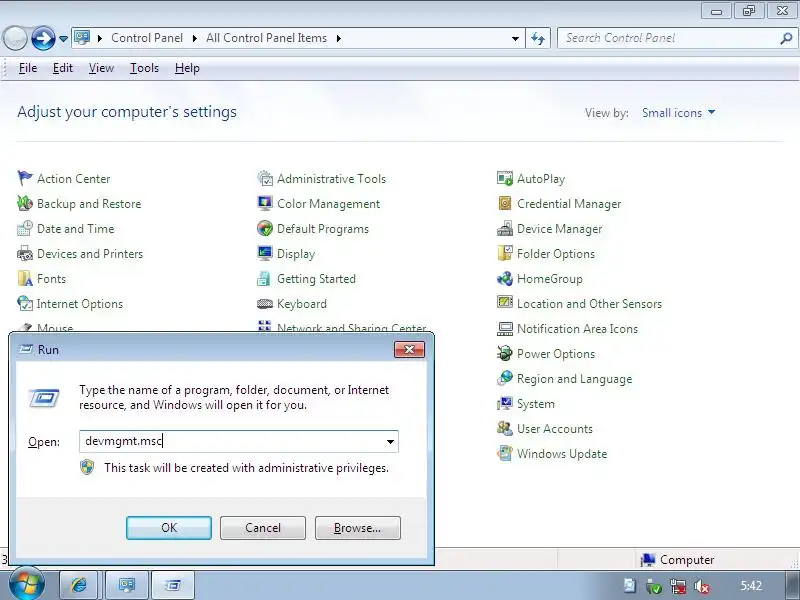
Task: Click the Region and Language globe icon
Action: tap(505, 378)
